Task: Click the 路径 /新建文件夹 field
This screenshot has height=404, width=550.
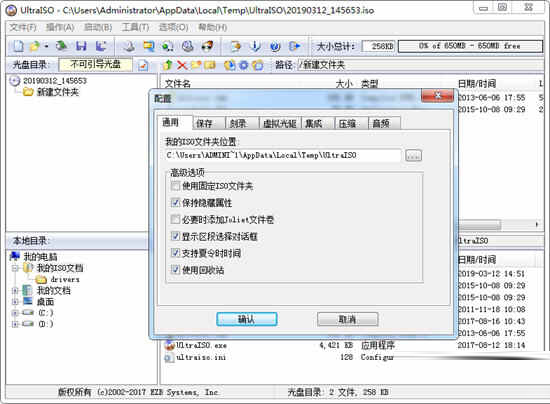Action: point(420,65)
